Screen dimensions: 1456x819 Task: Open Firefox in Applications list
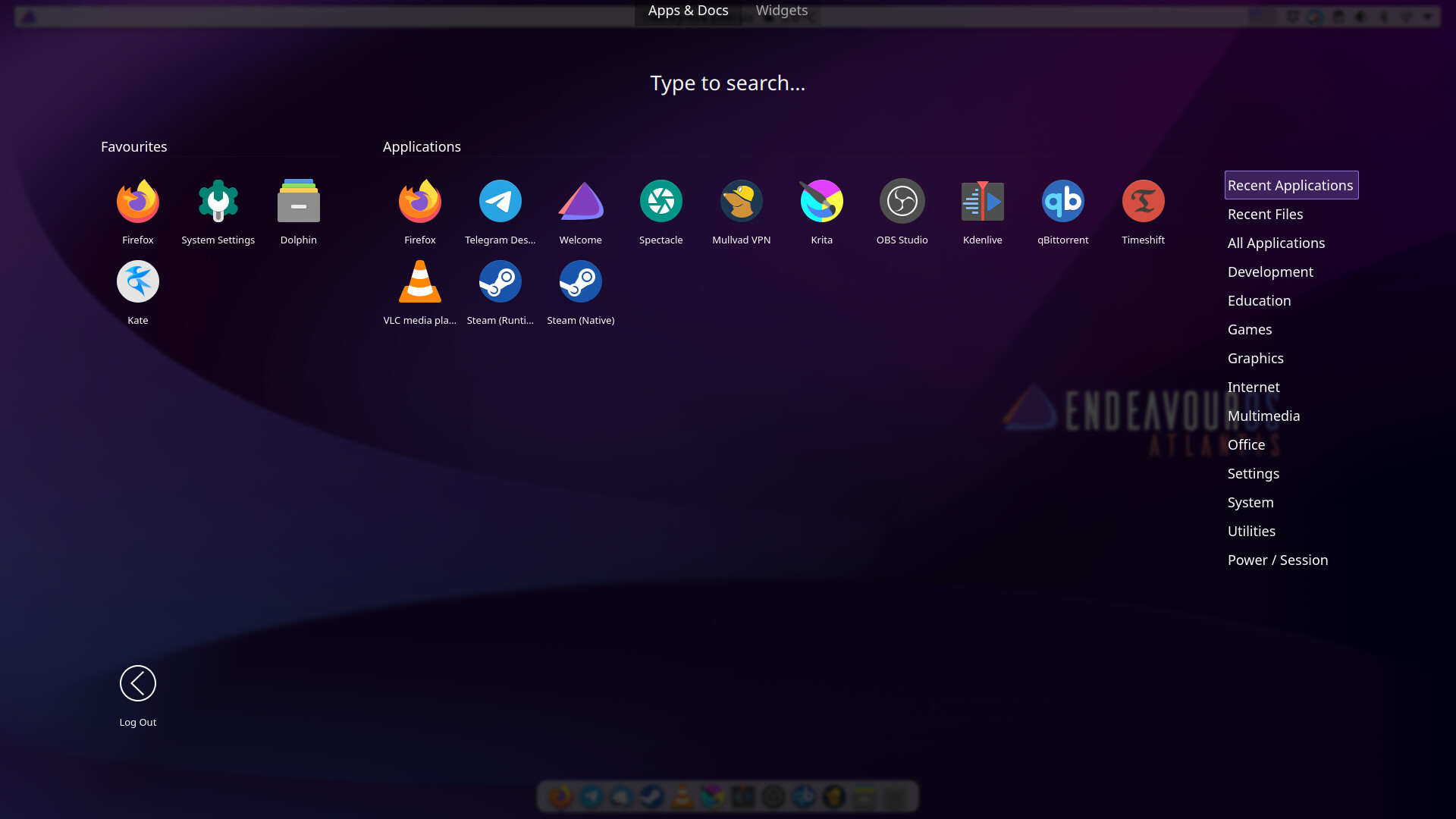(419, 212)
